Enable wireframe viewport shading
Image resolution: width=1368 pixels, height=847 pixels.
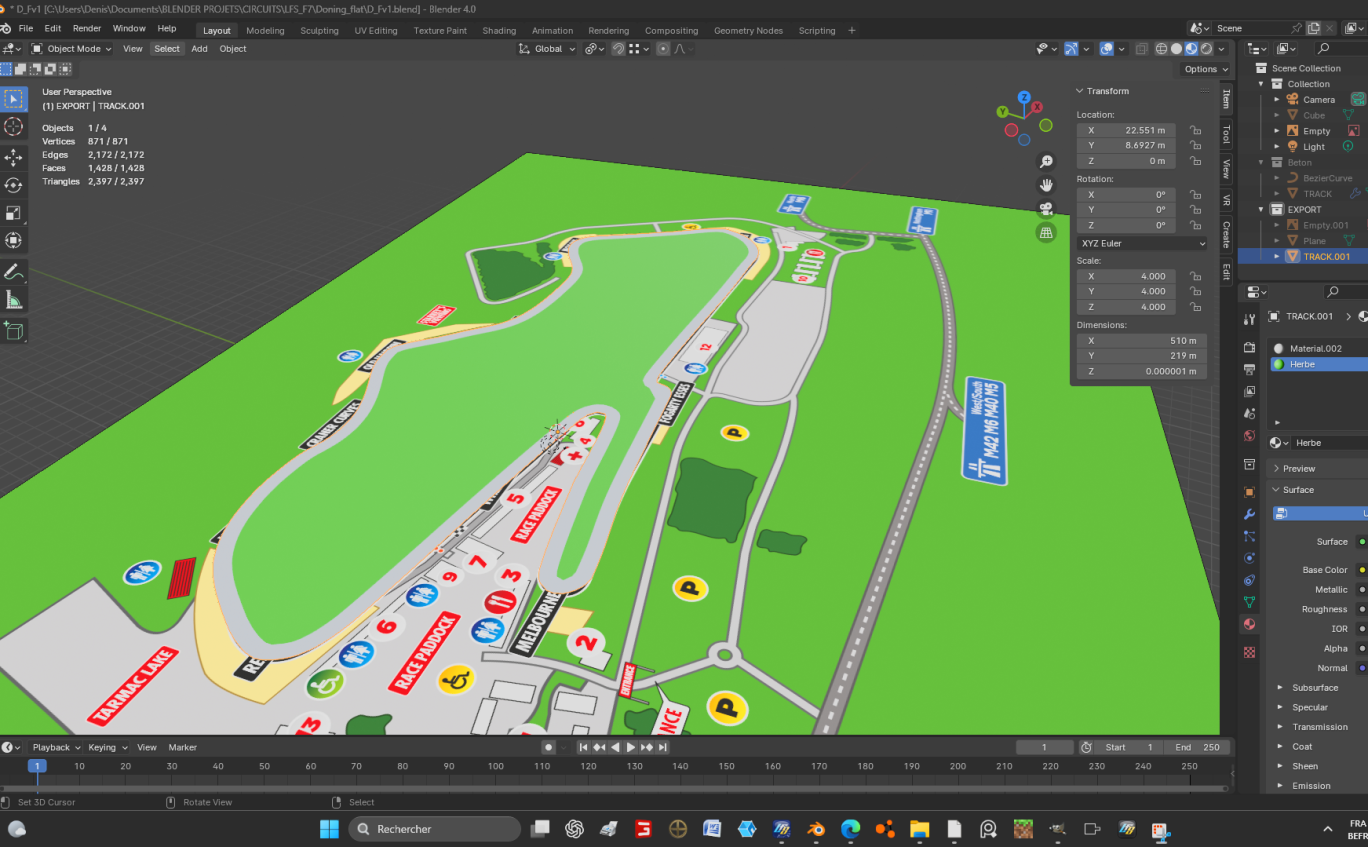pyautogui.click(x=1161, y=49)
